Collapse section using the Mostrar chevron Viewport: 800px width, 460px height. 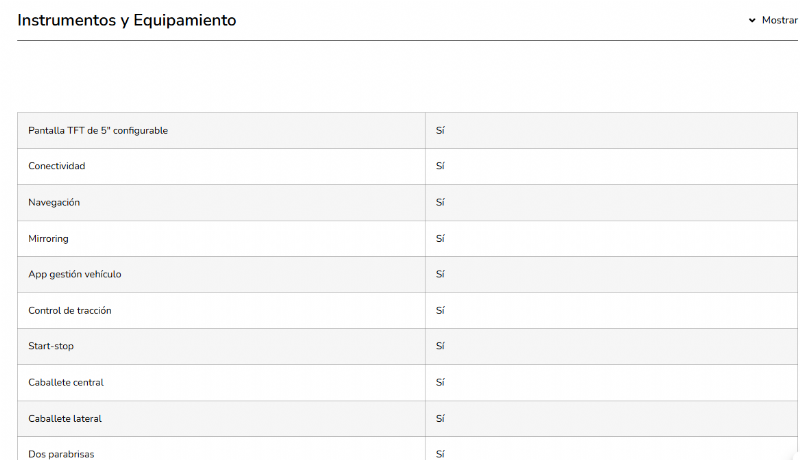[752, 20]
